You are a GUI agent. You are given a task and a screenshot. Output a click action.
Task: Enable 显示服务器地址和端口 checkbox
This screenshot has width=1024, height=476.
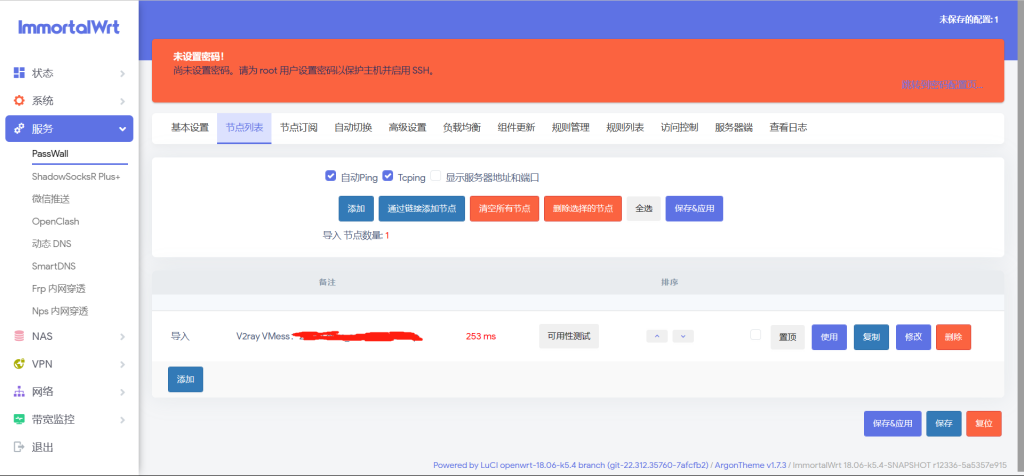[x=436, y=176]
